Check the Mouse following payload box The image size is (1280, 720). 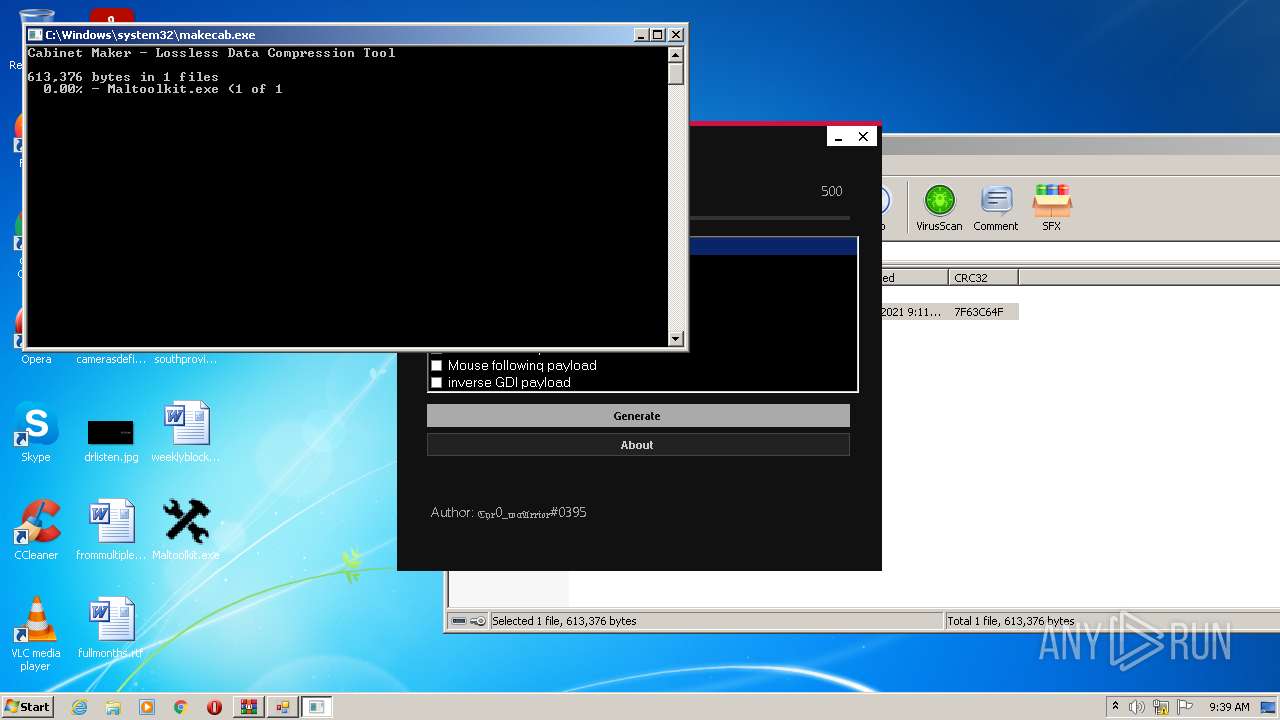point(436,365)
